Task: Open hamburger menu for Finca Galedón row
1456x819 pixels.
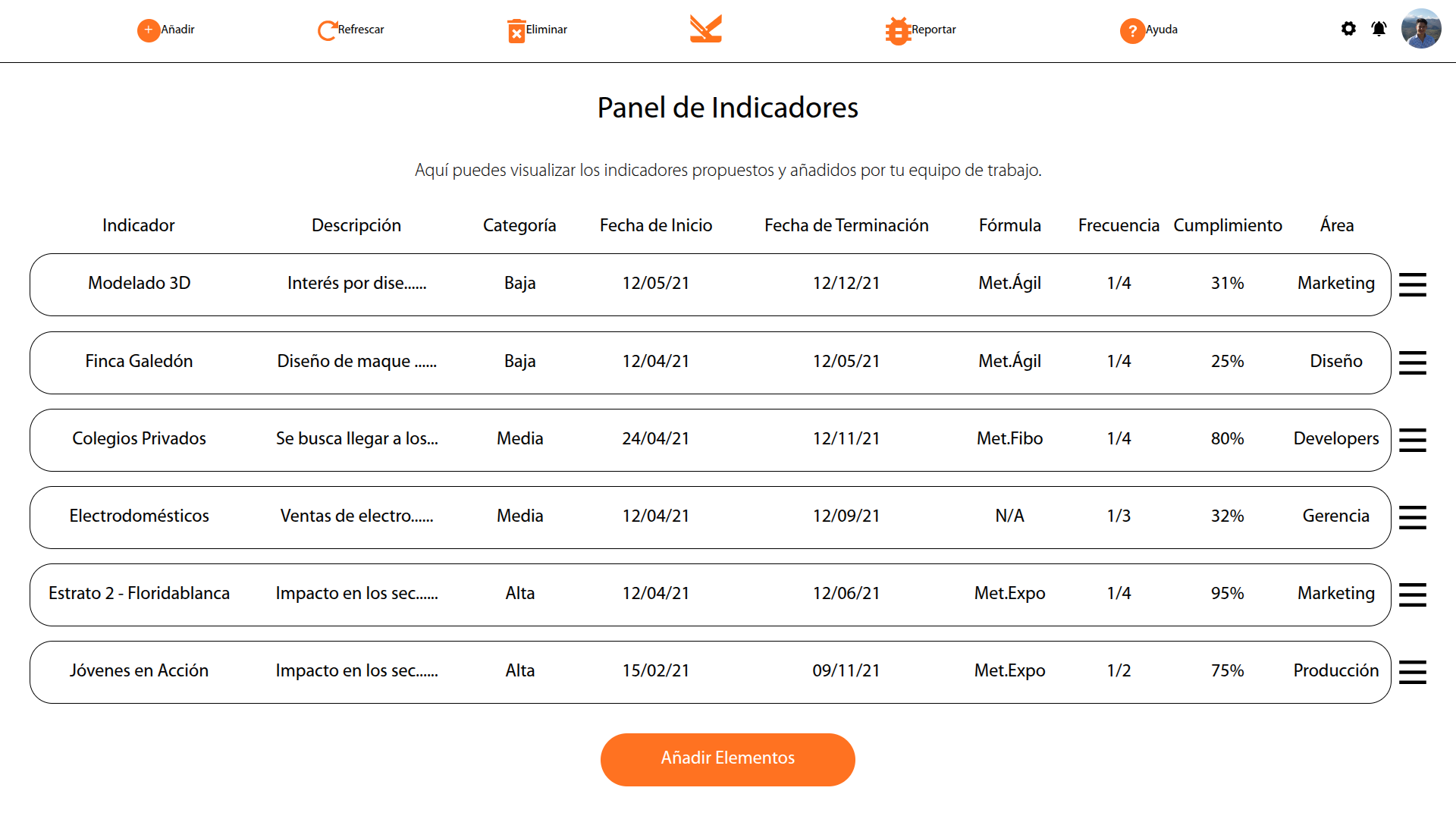Action: pos(1412,362)
